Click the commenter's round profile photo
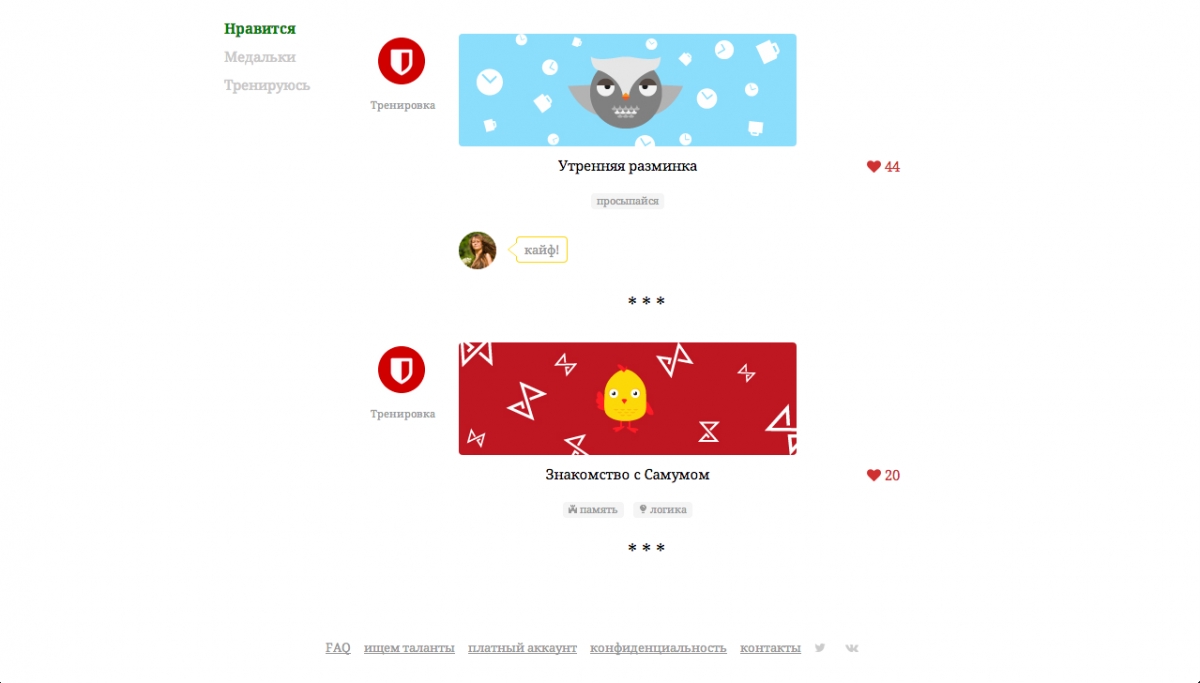1200x683 pixels. (477, 250)
